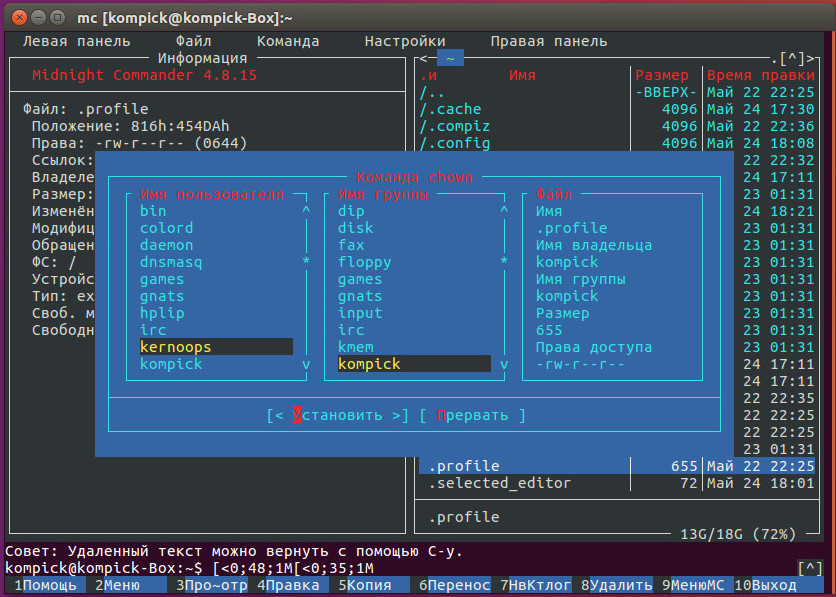Close the terminal window

pos(19,18)
